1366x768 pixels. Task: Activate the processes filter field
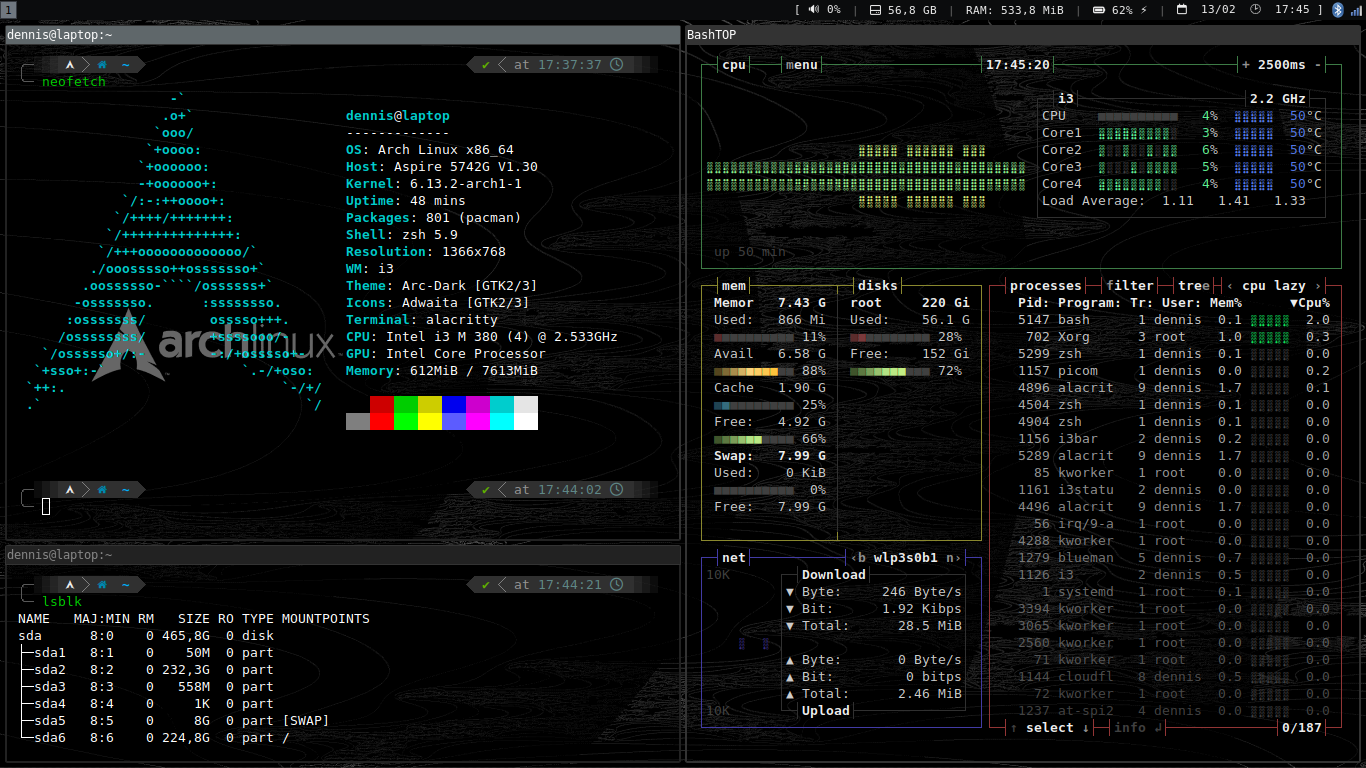pos(1130,286)
